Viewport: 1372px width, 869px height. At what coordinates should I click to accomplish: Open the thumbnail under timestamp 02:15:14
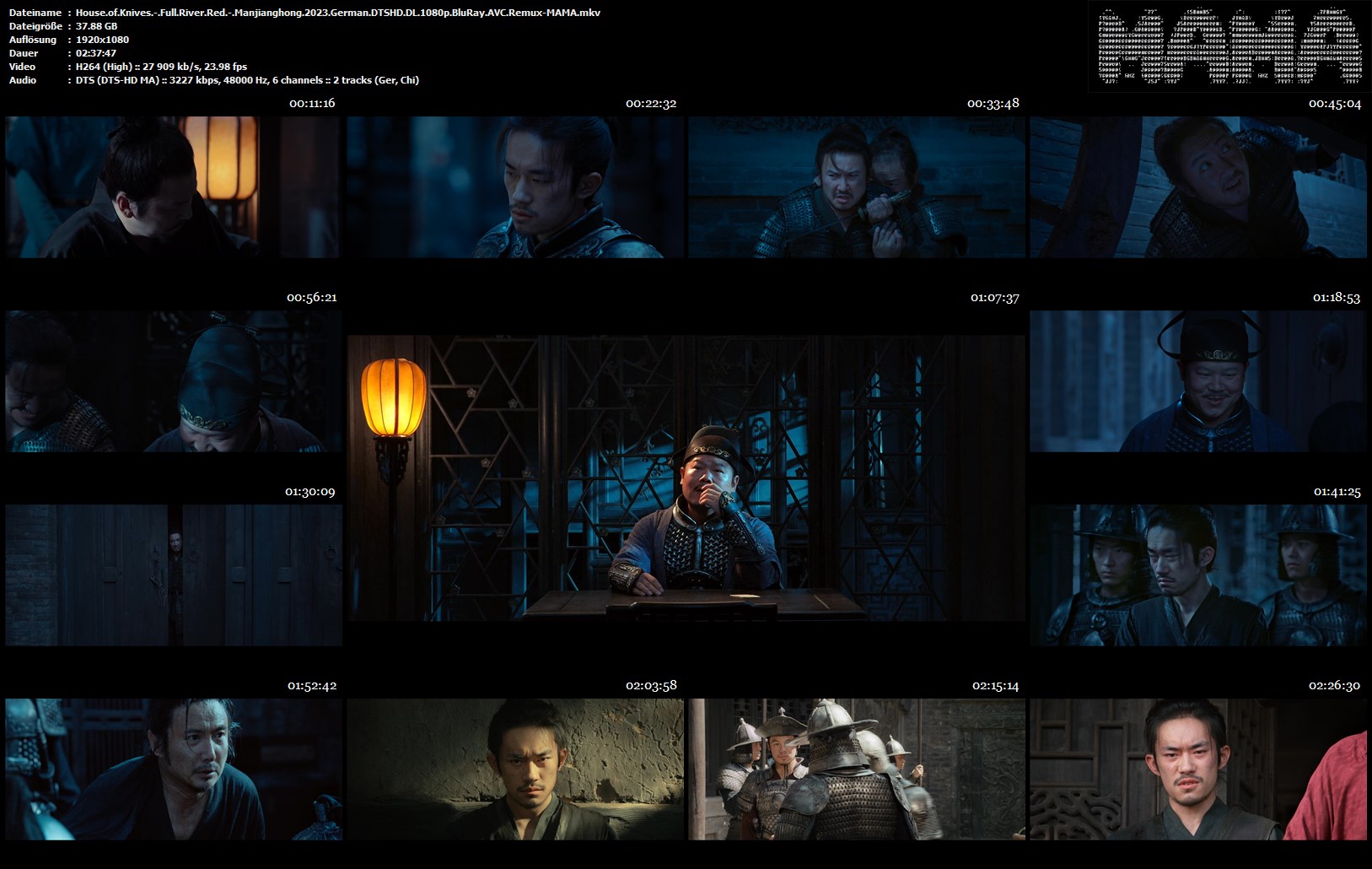(x=857, y=769)
